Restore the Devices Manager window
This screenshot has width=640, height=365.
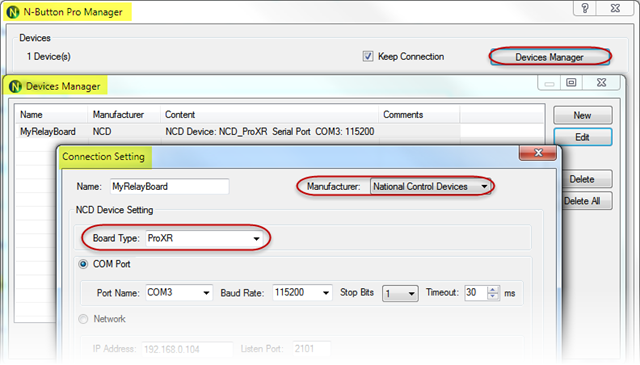[x=571, y=82]
